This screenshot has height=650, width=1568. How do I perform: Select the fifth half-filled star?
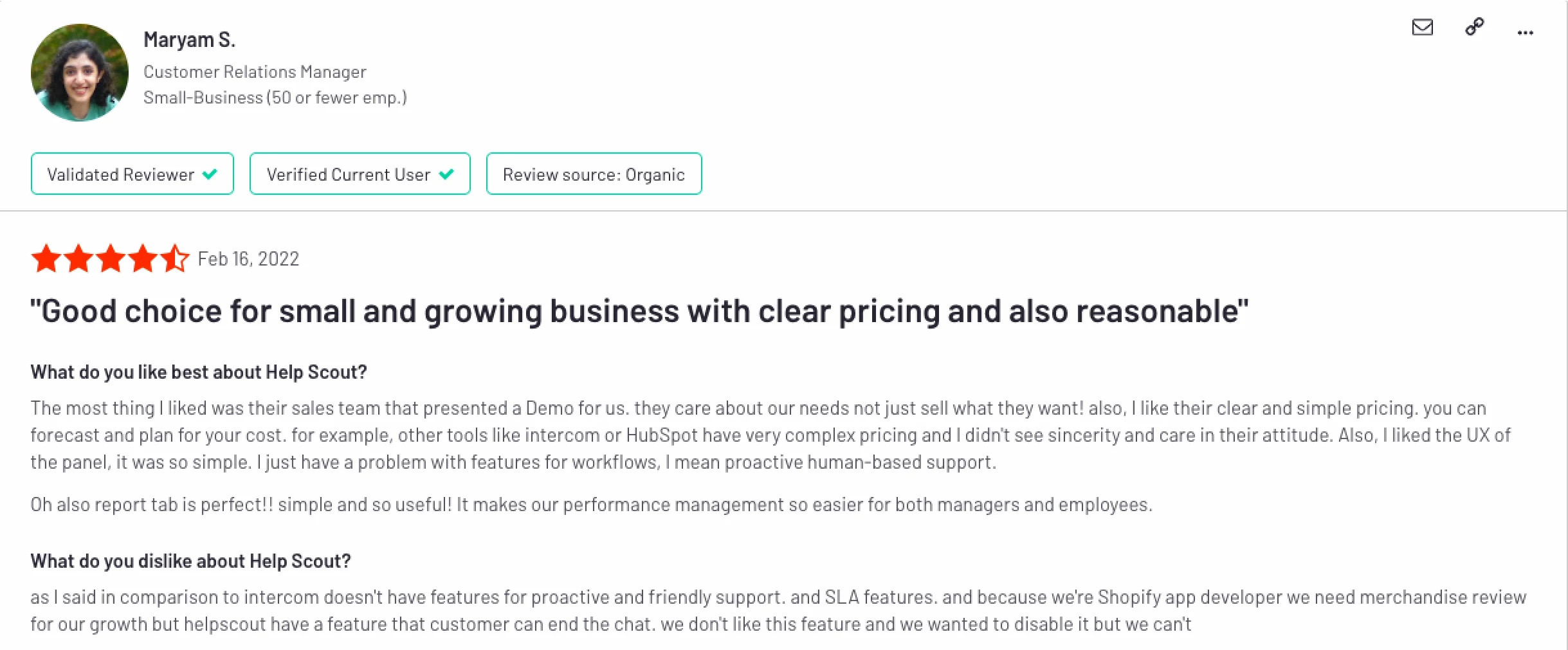(x=176, y=258)
